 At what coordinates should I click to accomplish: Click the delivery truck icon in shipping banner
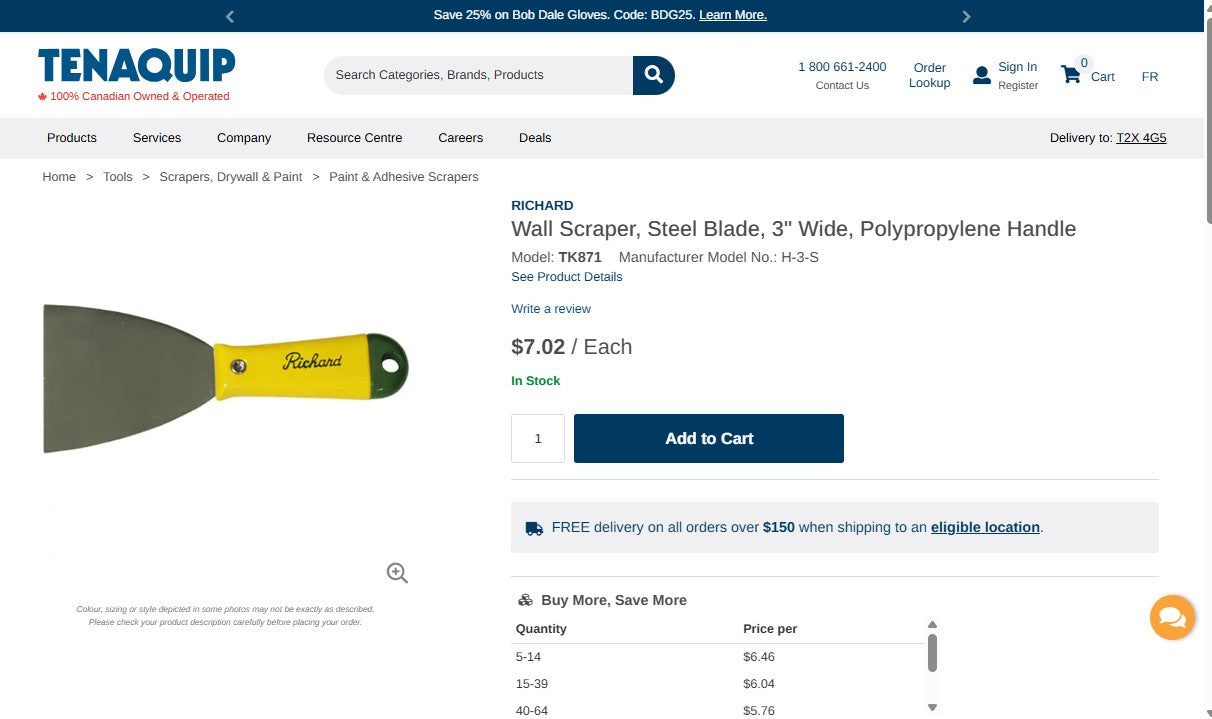coord(534,527)
